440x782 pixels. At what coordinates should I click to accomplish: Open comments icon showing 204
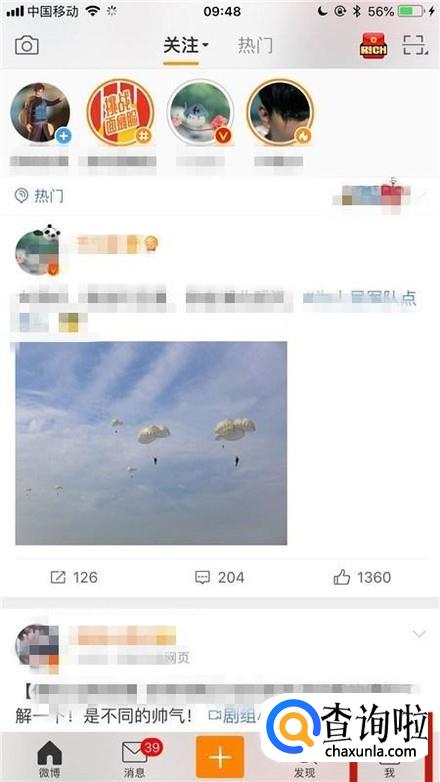coord(220,578)
